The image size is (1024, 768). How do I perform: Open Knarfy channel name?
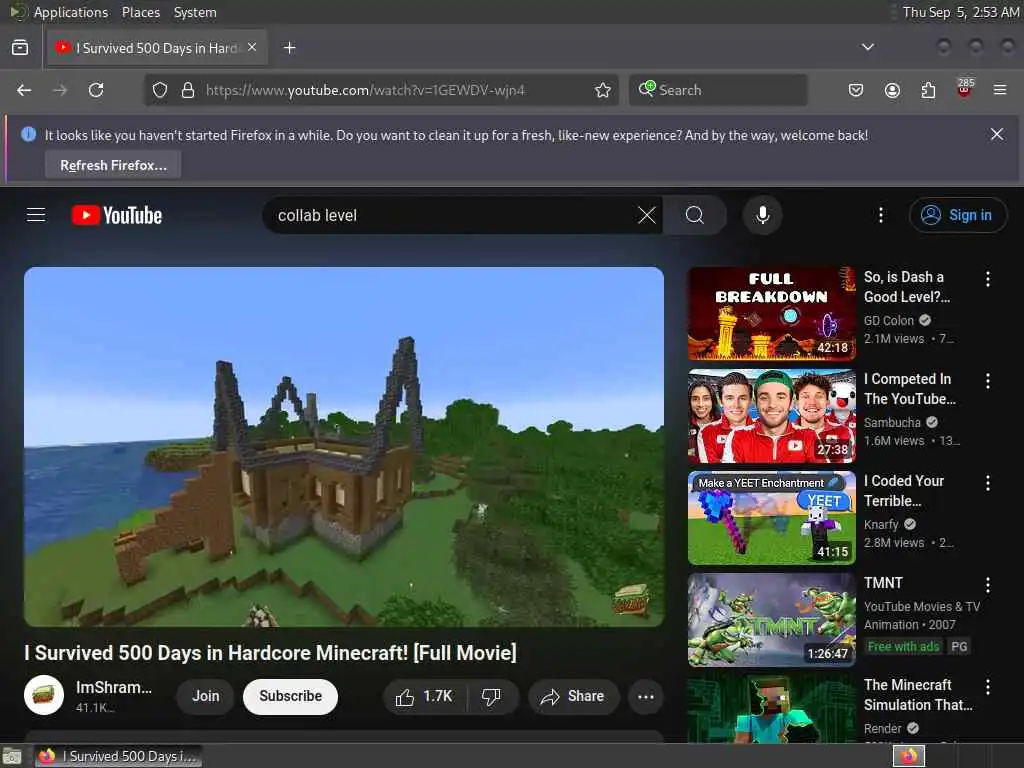[881, 524]
